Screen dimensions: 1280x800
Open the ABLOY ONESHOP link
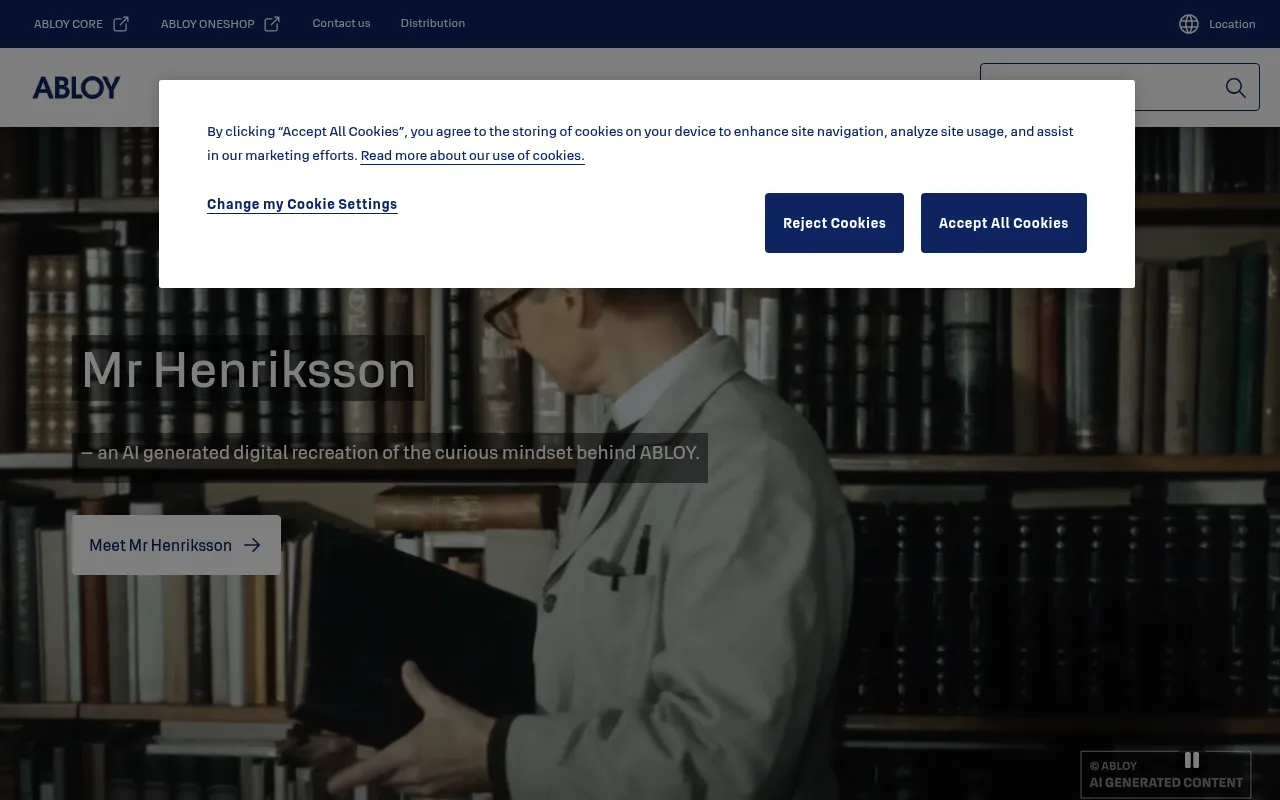220,24
